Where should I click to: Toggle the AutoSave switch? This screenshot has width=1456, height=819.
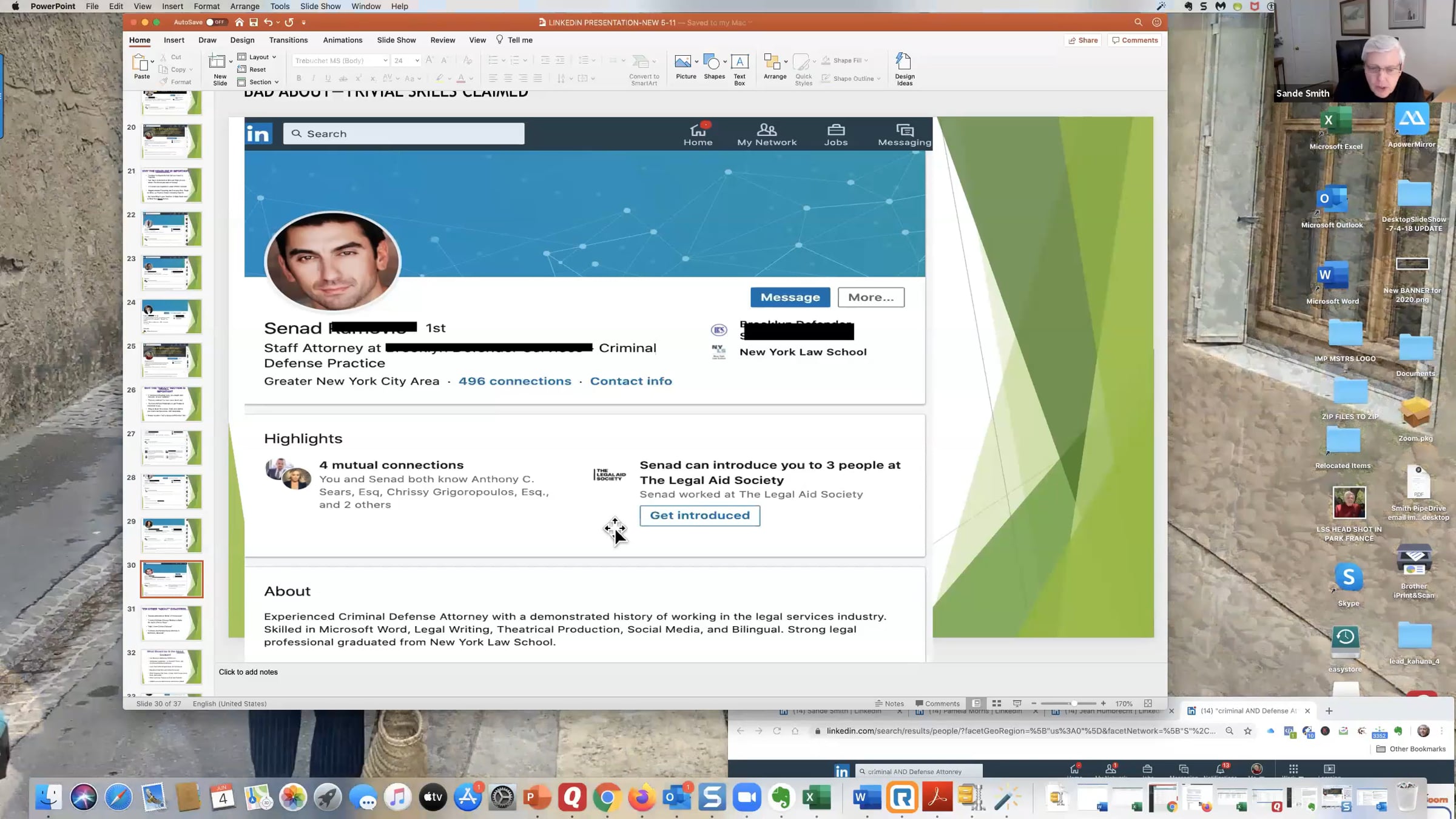[215, 22]
